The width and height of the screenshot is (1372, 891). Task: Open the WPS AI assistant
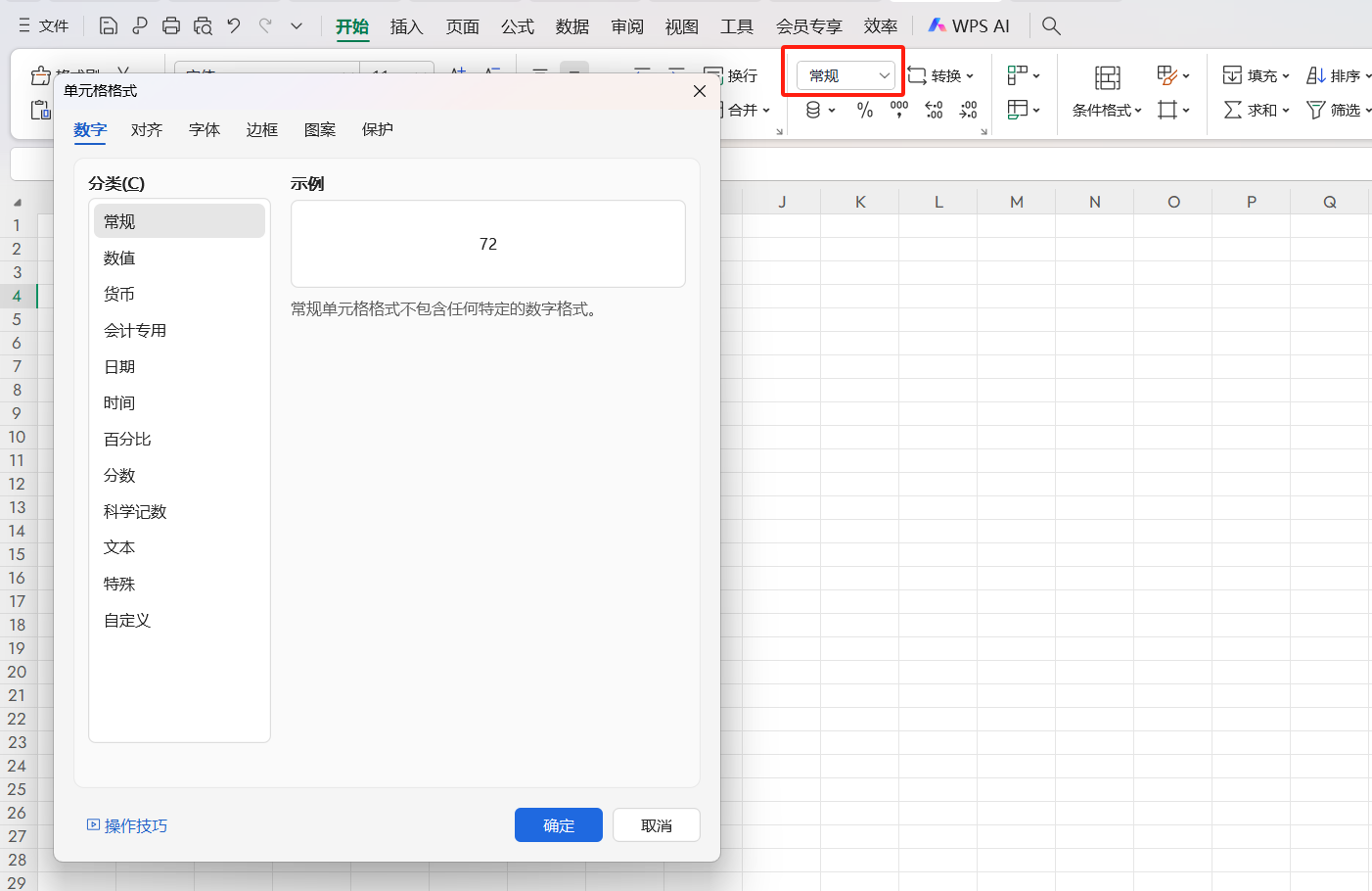[969, 25]
